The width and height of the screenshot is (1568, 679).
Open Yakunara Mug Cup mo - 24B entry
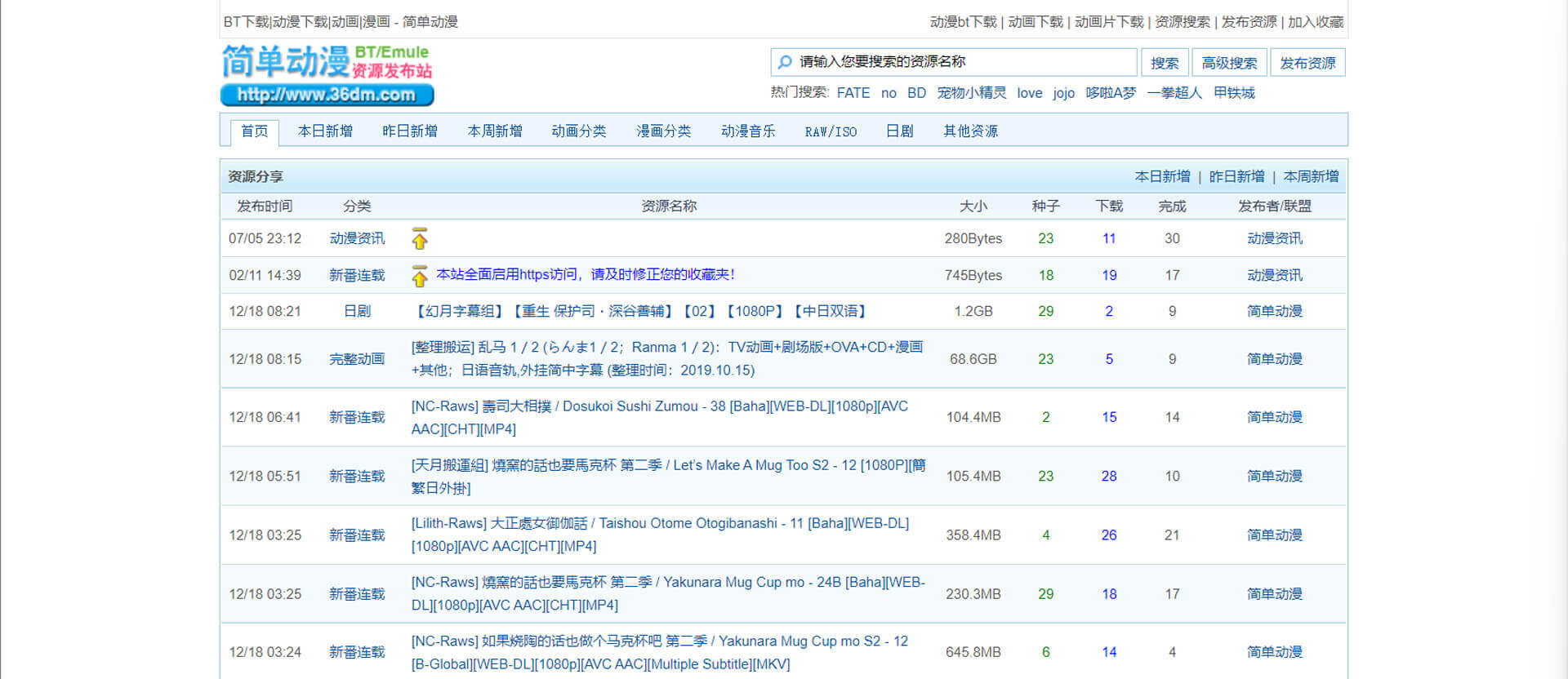pyautogui.click(x=668, y=593)
